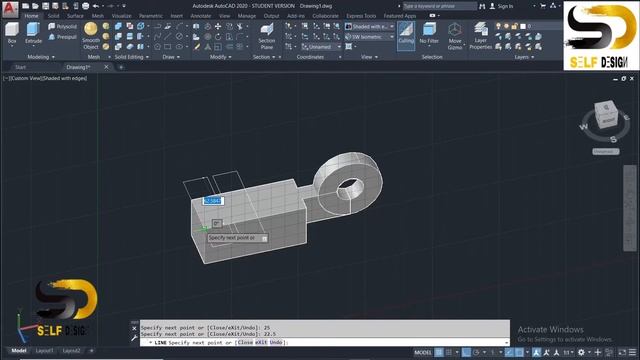Click the Smooth Object mesh tool

(91, 36)
